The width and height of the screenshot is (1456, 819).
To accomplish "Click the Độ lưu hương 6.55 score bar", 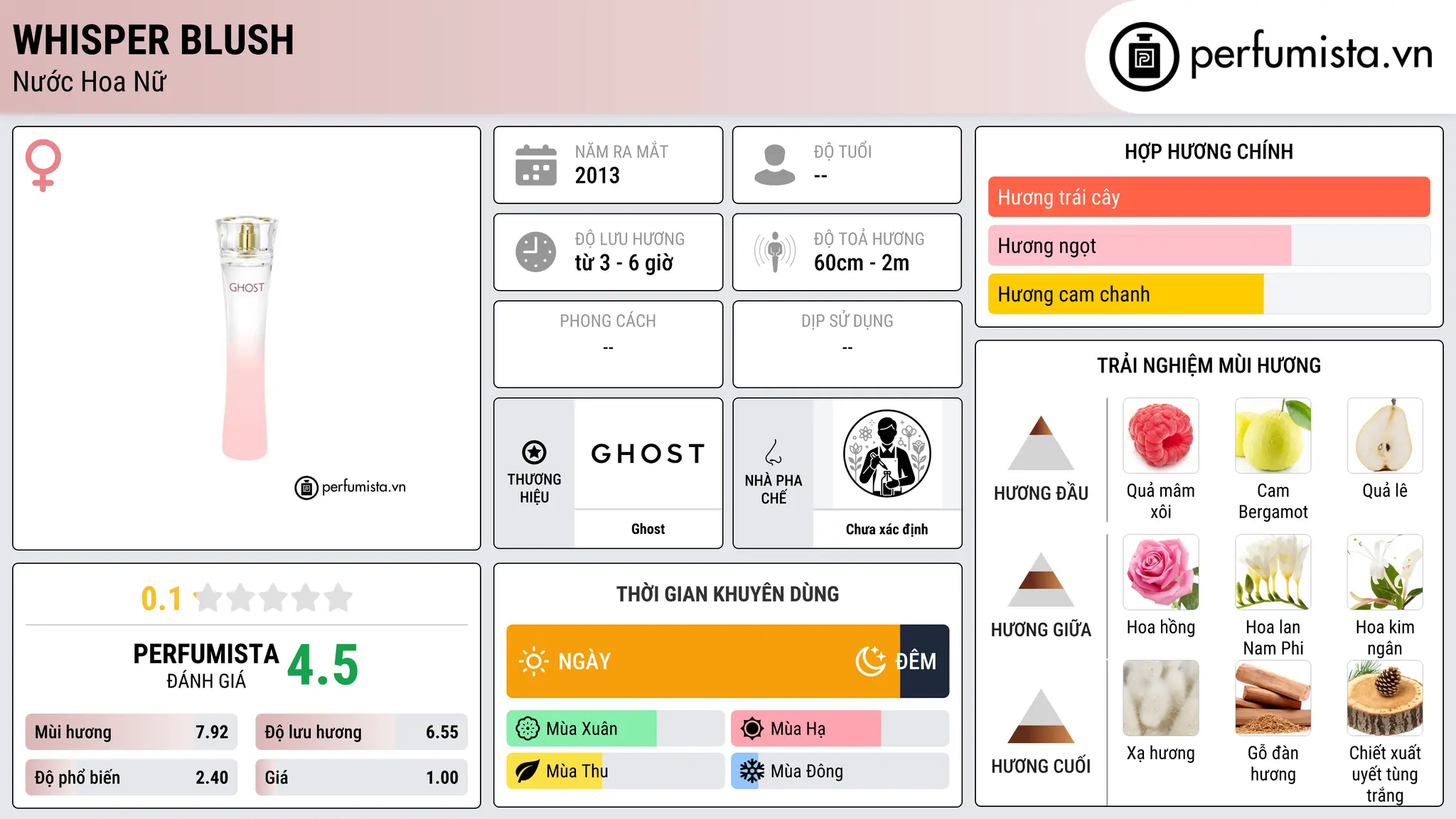I will point(361,732).
